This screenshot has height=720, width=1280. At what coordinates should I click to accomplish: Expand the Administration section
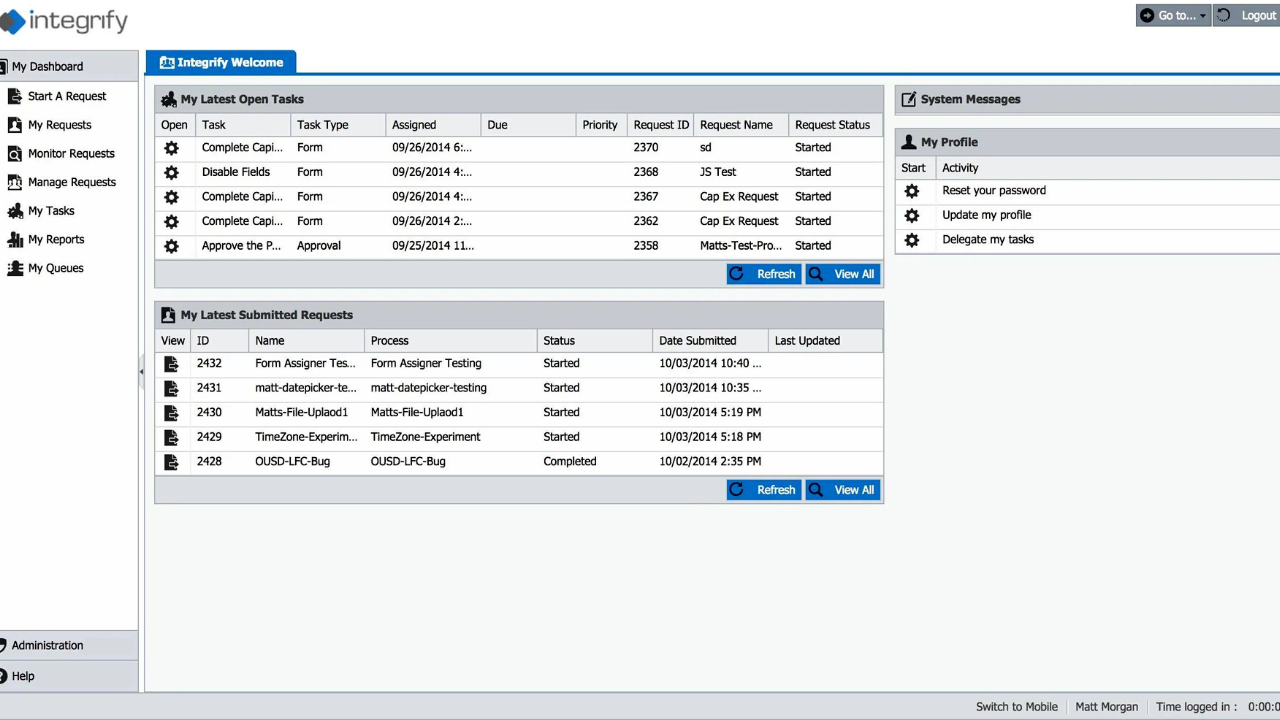pyautogui.click(x=69, y=646)
